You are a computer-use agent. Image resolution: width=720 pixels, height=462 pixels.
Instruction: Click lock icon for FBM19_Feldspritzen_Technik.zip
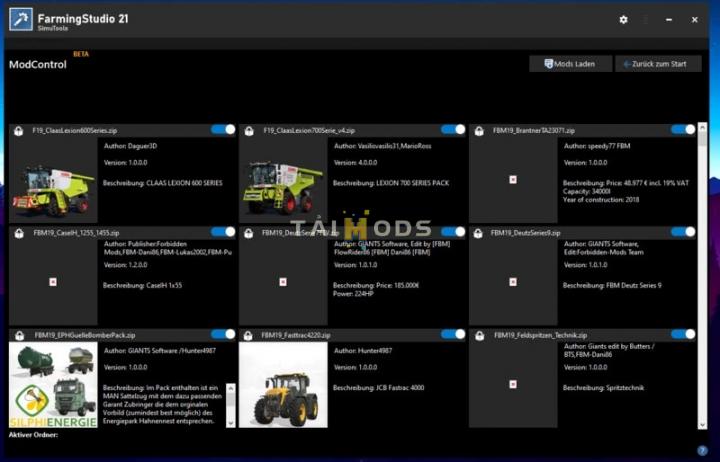(479, 336)
